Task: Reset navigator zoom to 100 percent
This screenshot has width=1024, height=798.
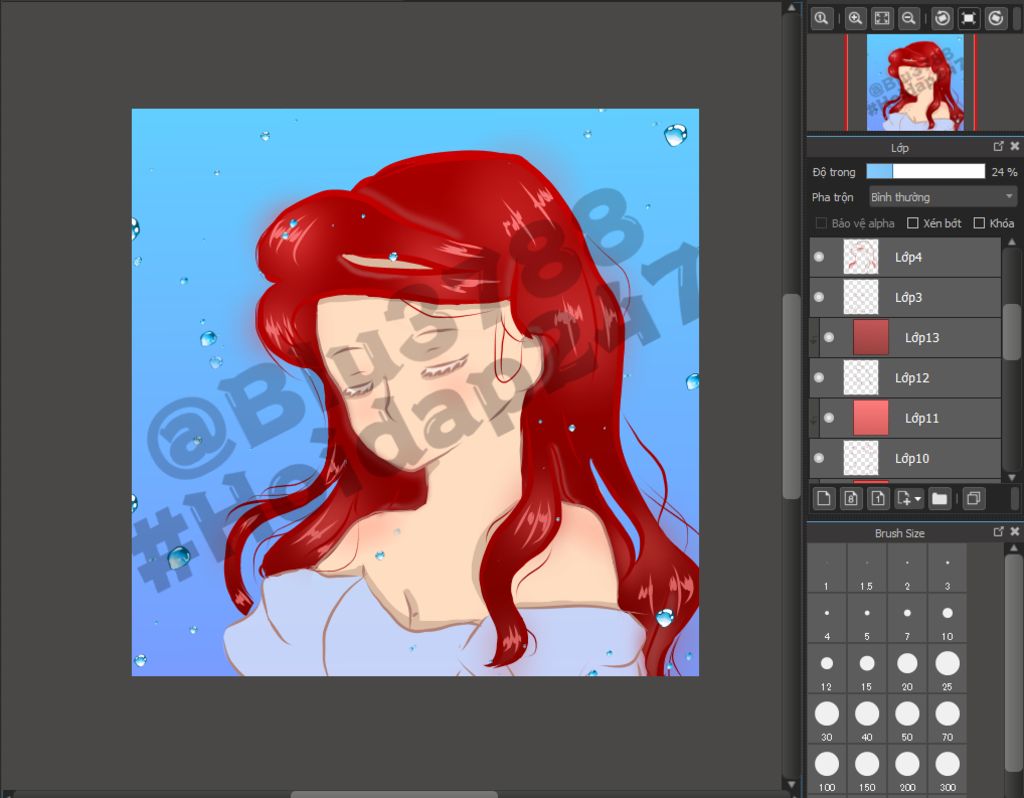Action: tap(822, 18)
